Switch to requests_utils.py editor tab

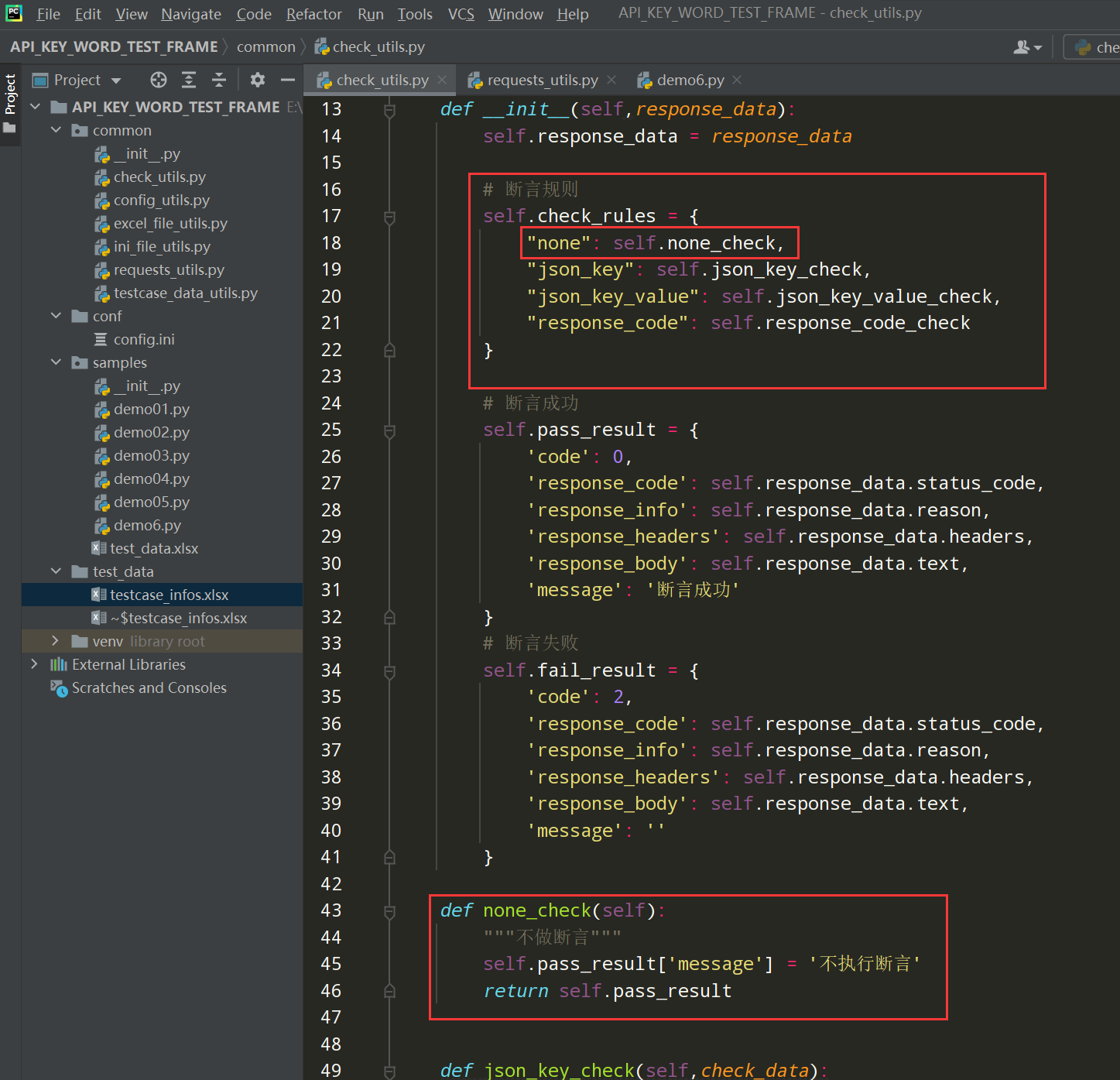coord(542,80)
